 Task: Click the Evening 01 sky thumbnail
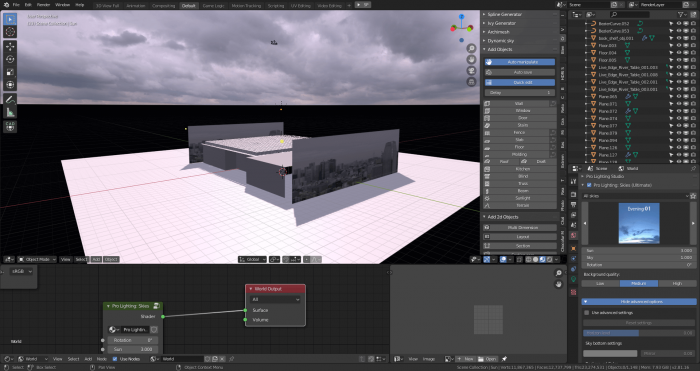[x=639, y=223]
